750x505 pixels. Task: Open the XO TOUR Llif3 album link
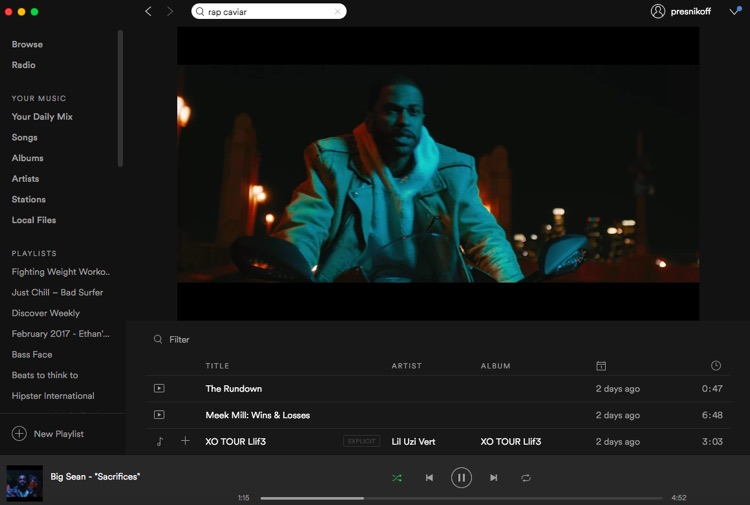coord(510,441)
